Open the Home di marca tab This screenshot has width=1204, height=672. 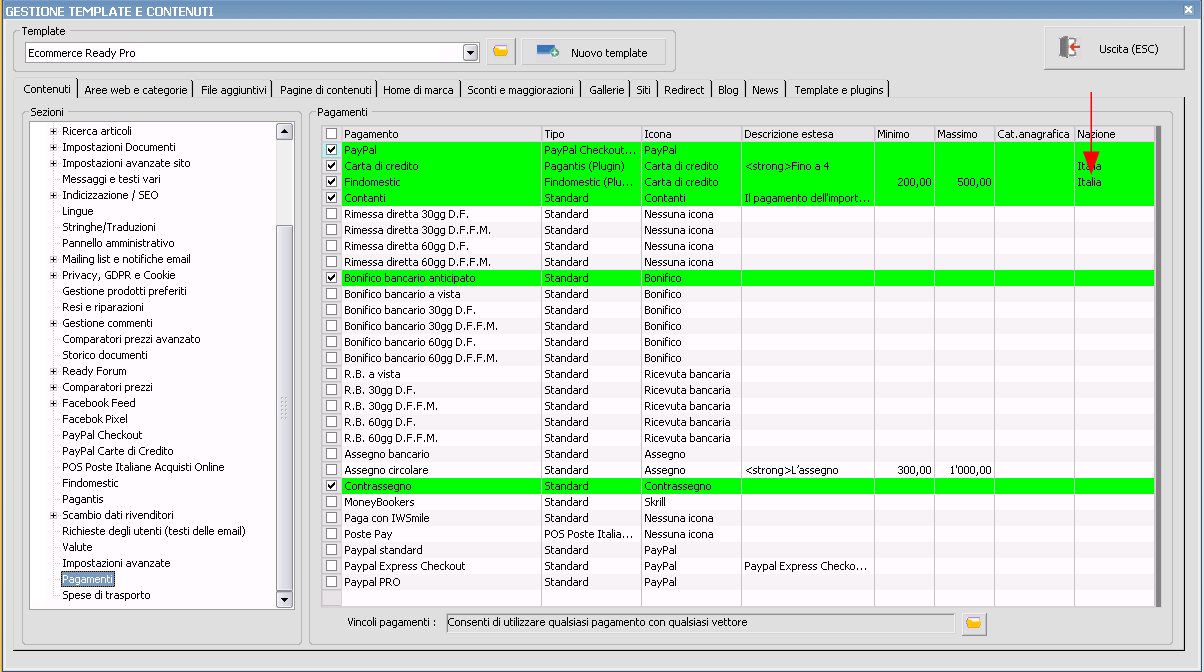tap(418, 90)
